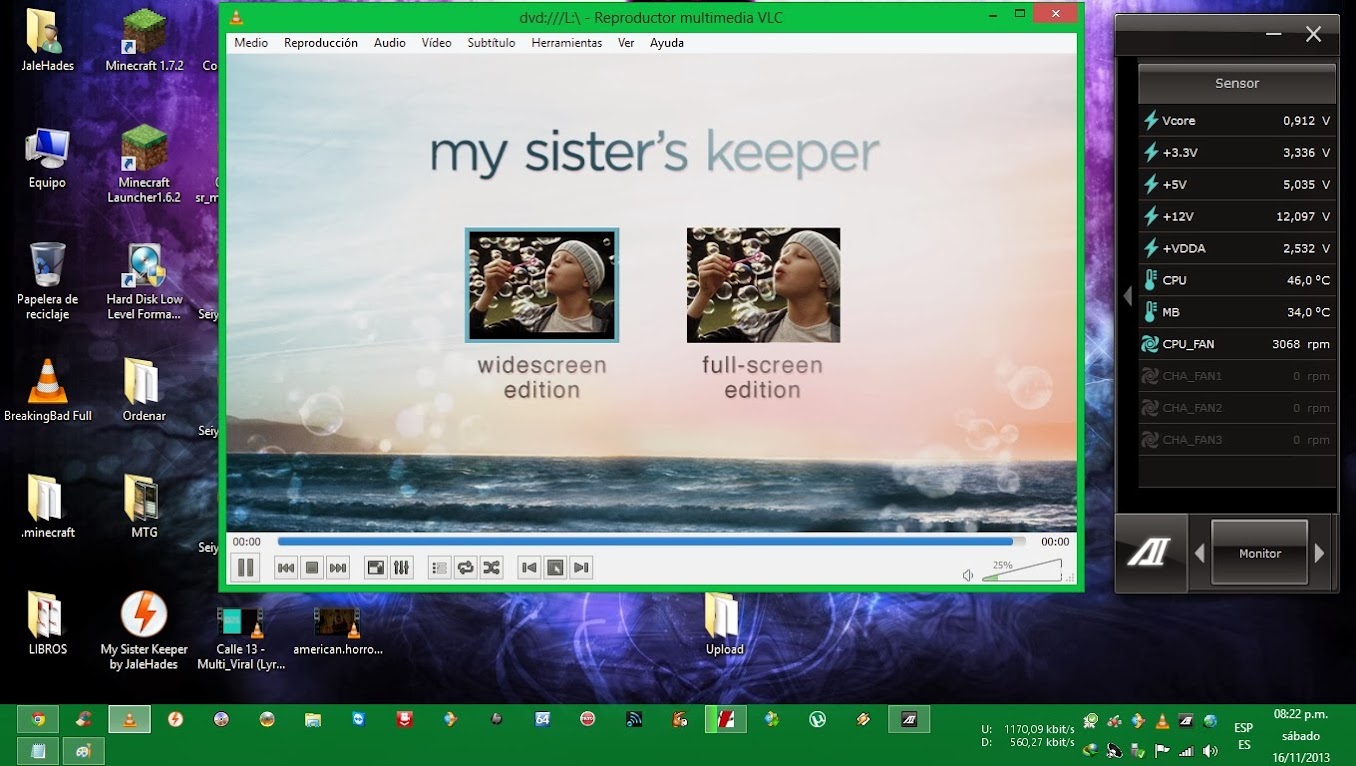Open Equipo desktop icon
Screen dimensions: 1356x766
click(x=46, y=157)
